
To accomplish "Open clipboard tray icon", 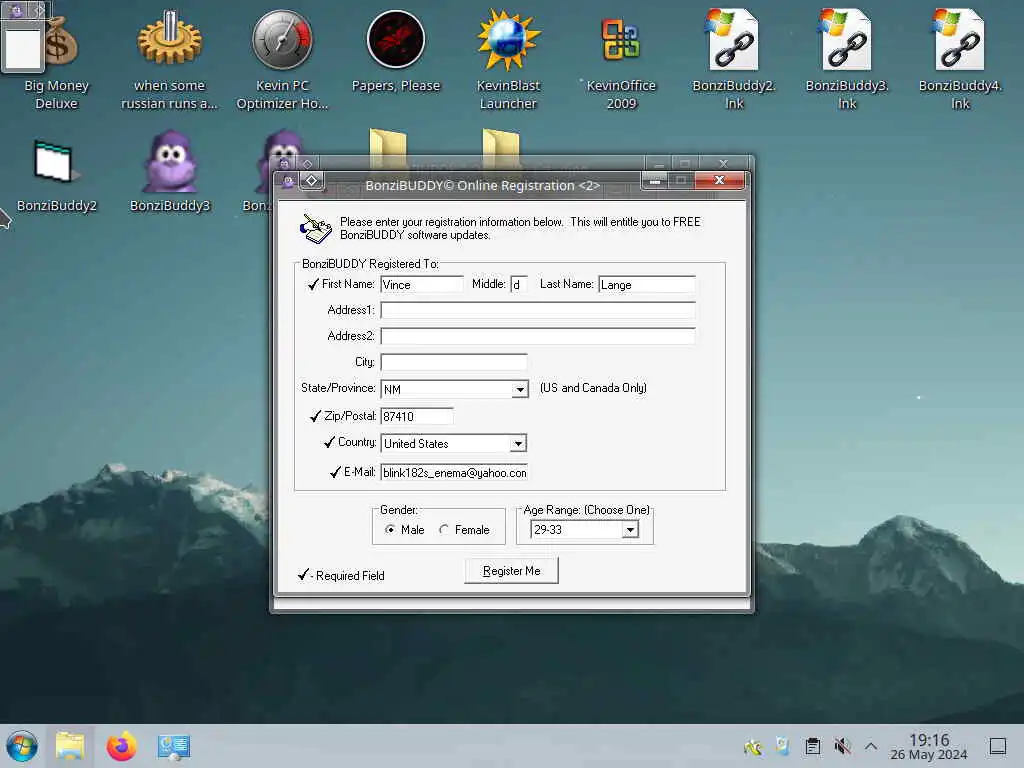I will click(x=812, y=746).
